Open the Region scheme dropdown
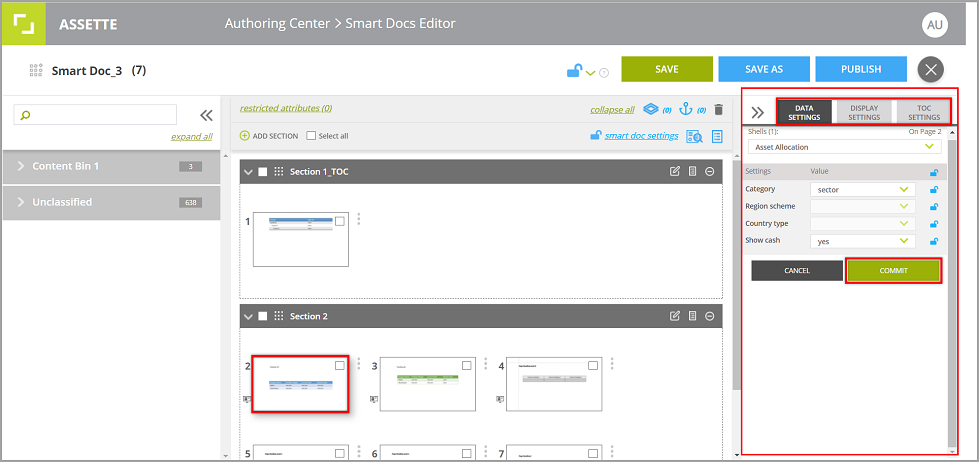Viewport: 979px width, 462px height. pos(863,206)
